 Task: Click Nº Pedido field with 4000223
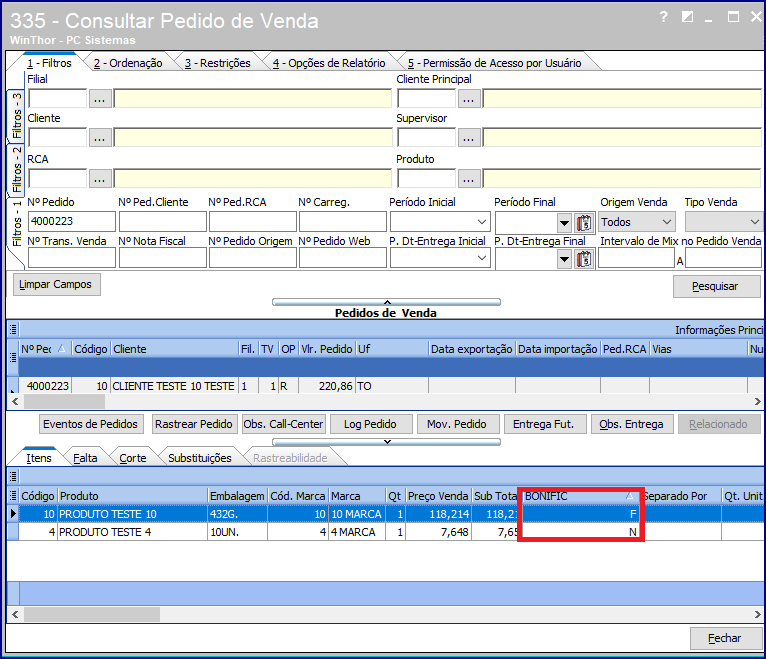point(72,221)
